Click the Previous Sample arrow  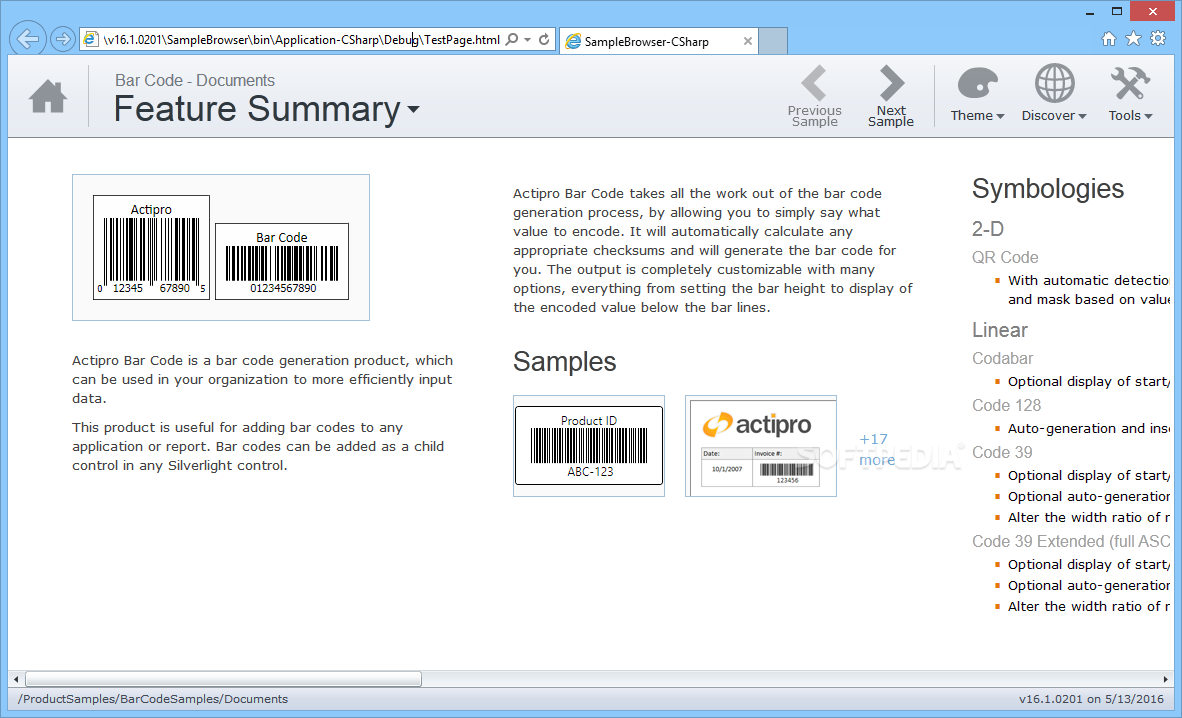coord(815,96)
